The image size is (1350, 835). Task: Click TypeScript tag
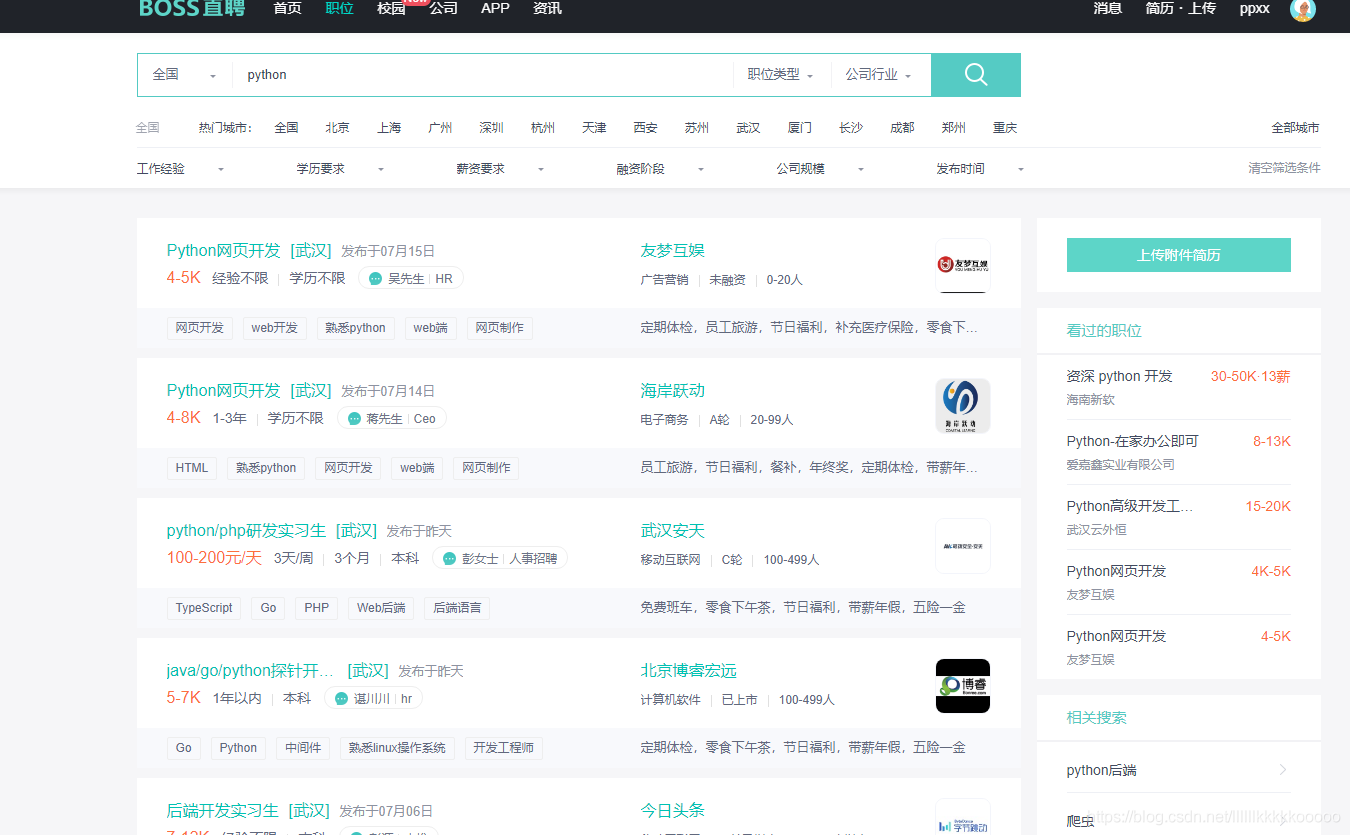coord(204,608)
